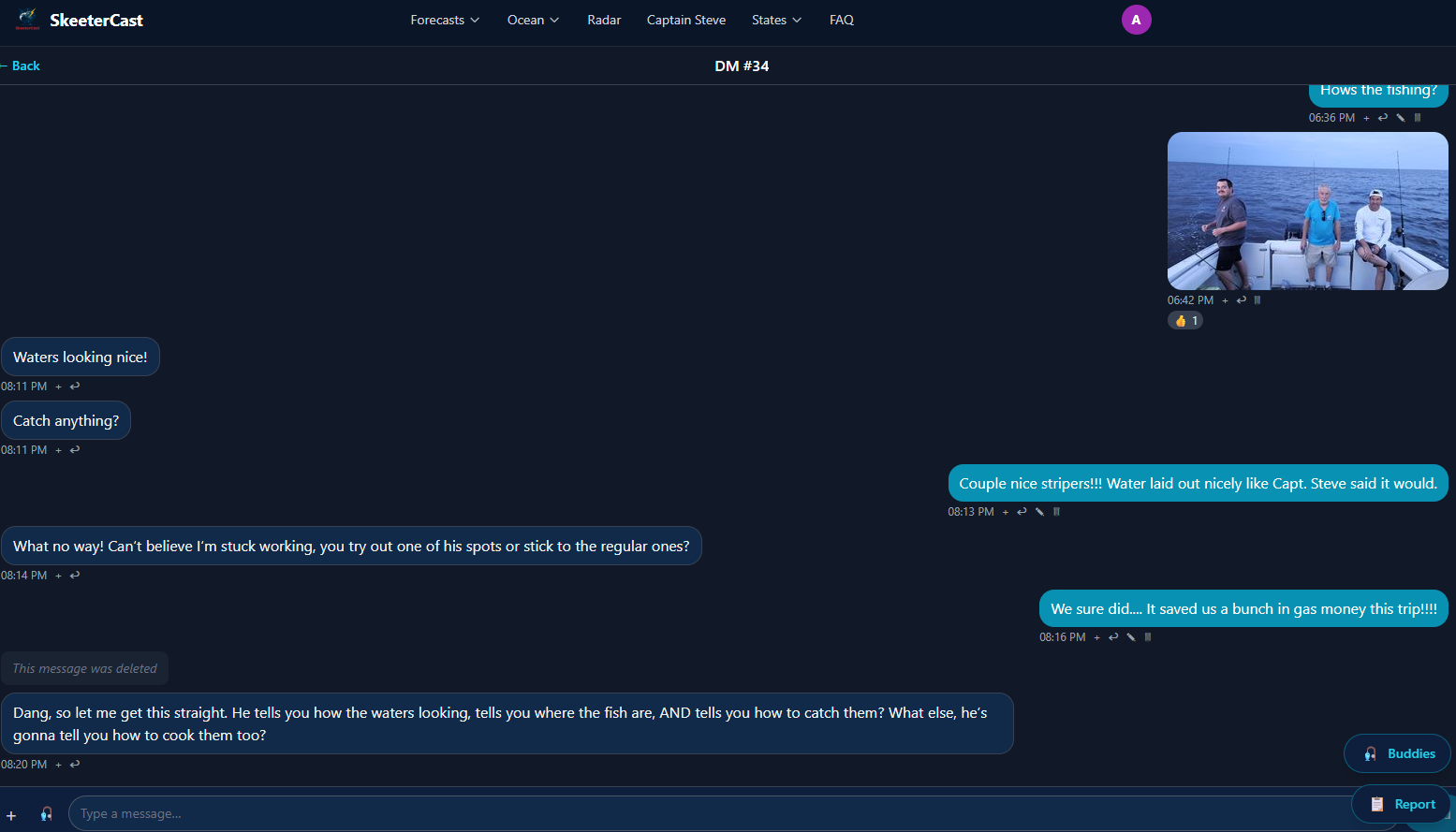Go to SkeeterCast home via brand name

tap(96, 21)
